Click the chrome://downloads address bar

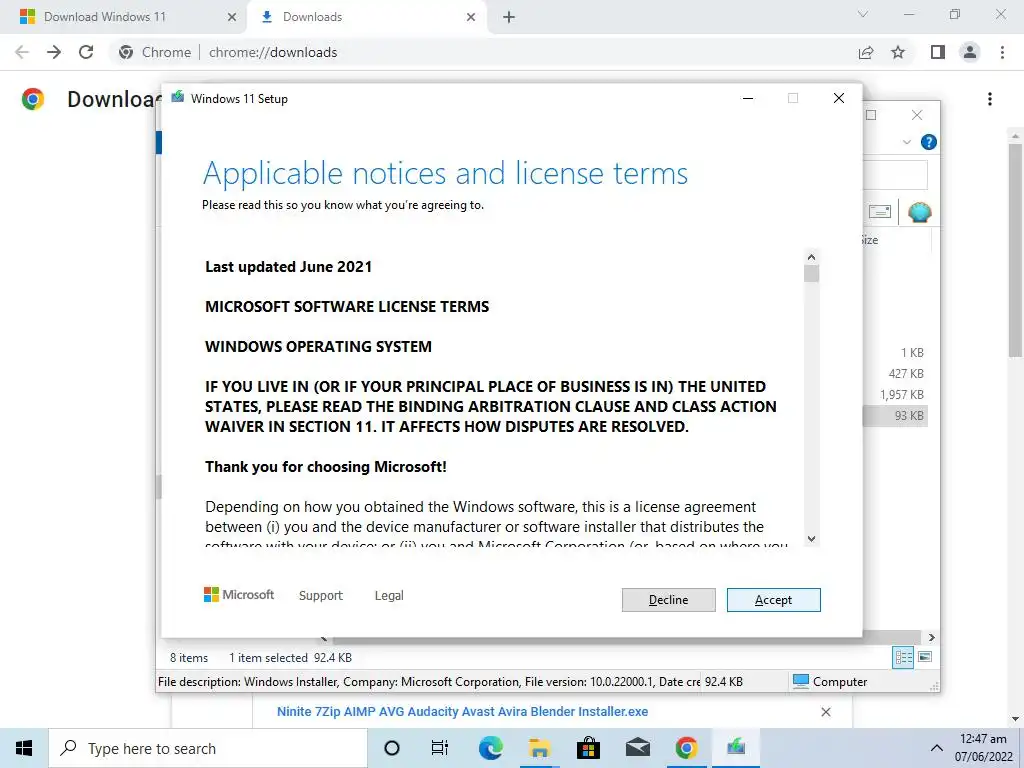click(x=483, y=52)
